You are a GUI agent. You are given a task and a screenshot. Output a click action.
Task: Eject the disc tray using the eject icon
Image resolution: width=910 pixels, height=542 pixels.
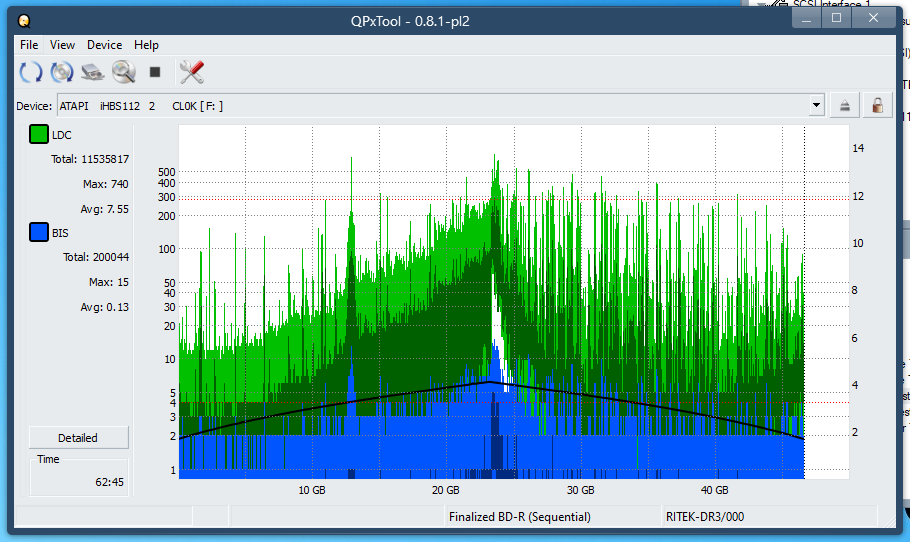[x=845, y=105]
